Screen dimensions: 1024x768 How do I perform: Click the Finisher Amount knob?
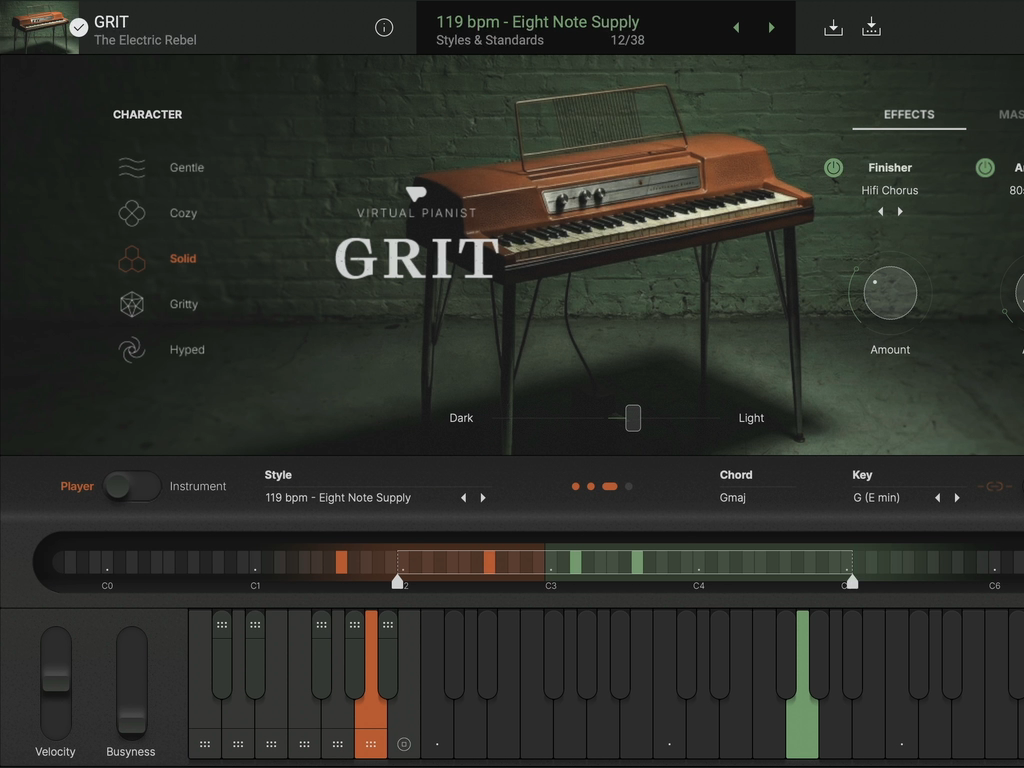[889, 294]
